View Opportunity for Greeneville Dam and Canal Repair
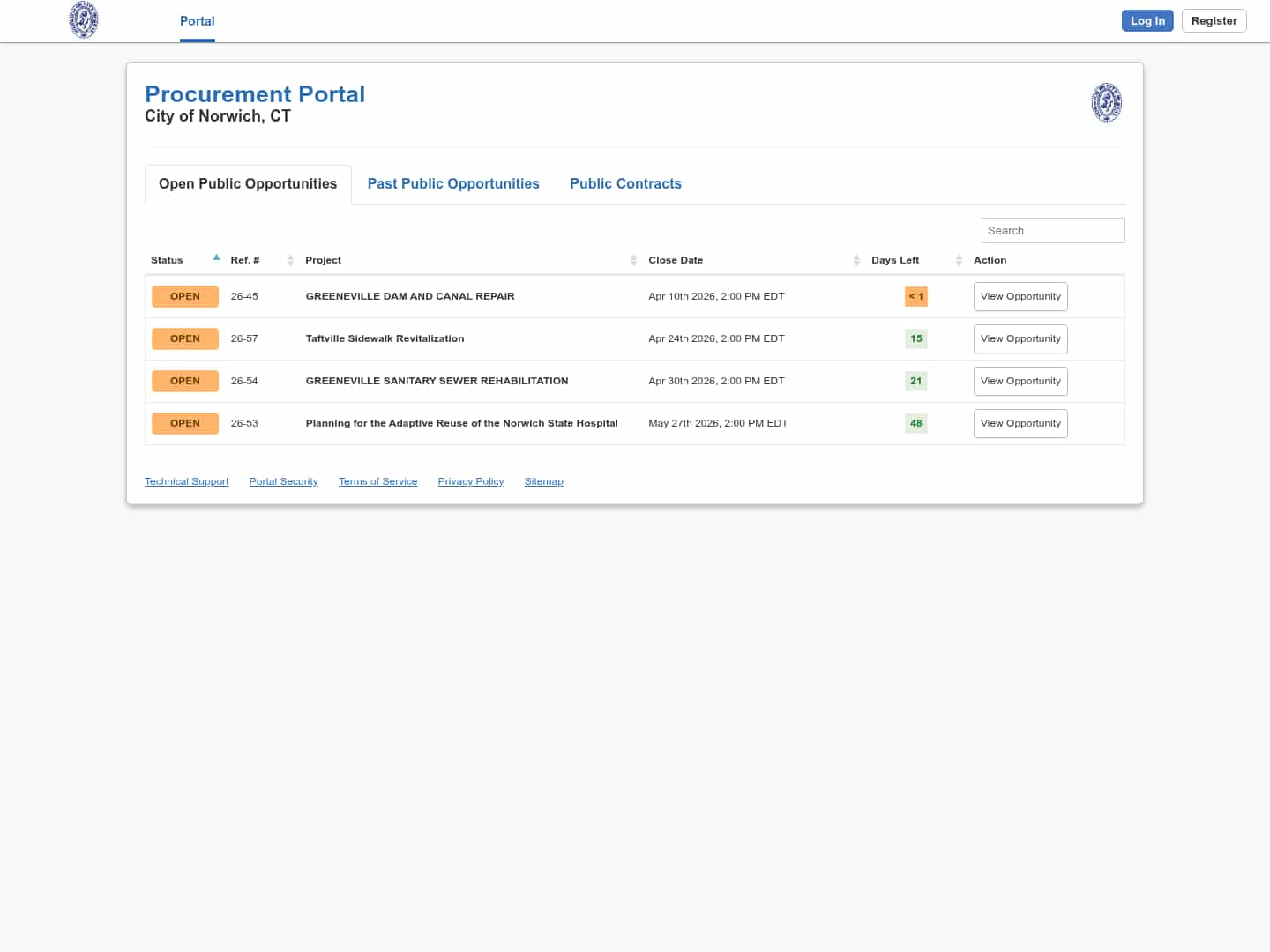The image size is (1270, 952). pos(1020,296)
